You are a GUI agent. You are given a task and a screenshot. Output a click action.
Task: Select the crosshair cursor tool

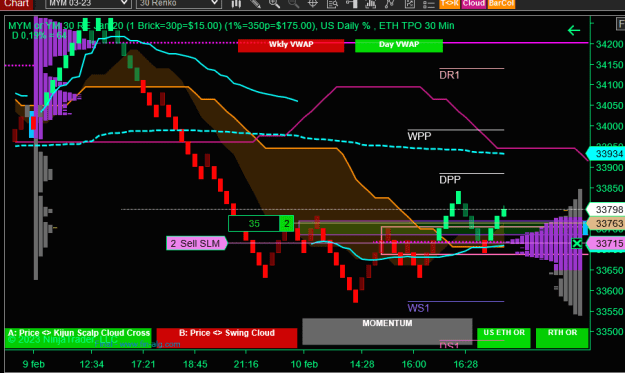click(x=313, y=4)
